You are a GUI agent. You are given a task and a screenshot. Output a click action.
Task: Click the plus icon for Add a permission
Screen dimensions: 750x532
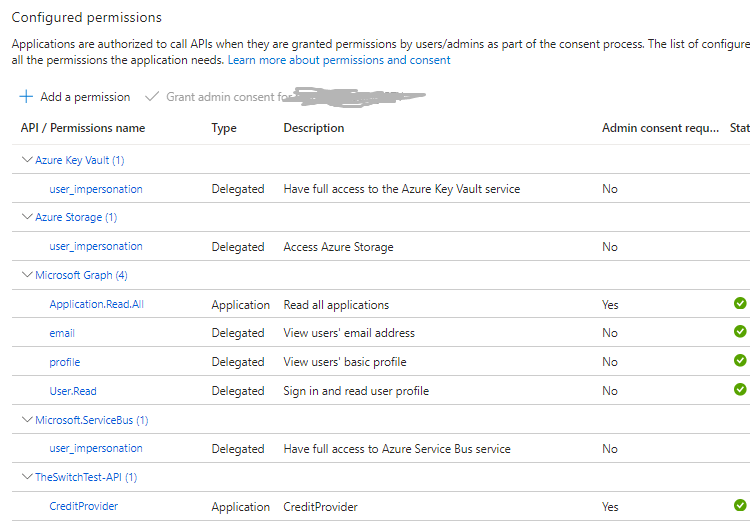[x=26, y=97]
